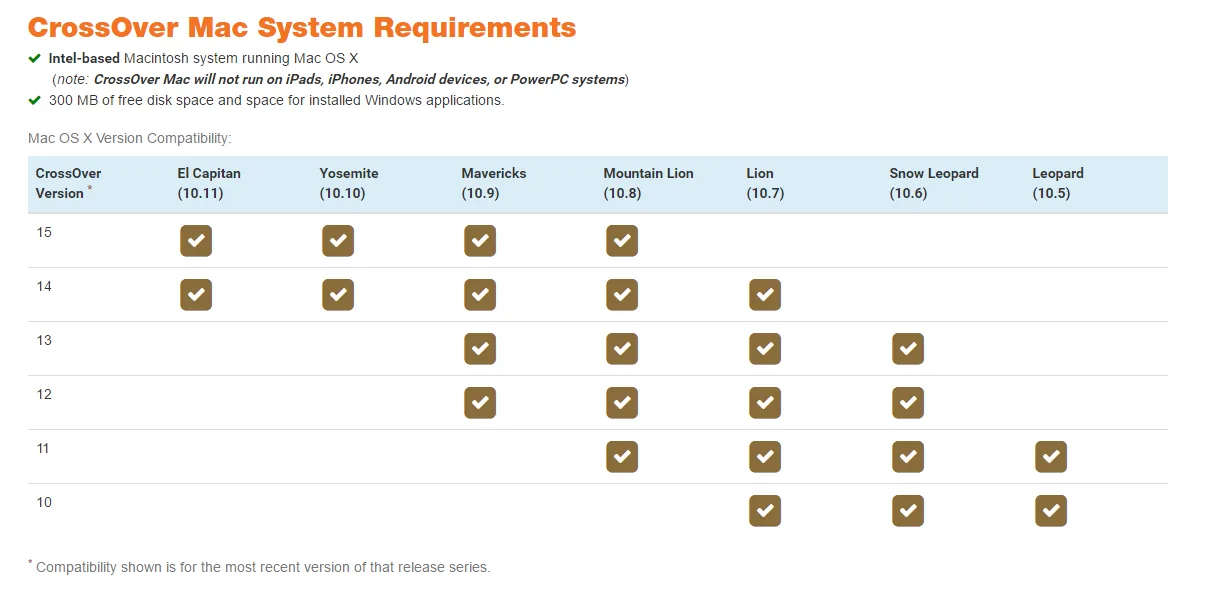
Task: Click version 14 El Capitan checkmark
Action: [x=196, y=295]
